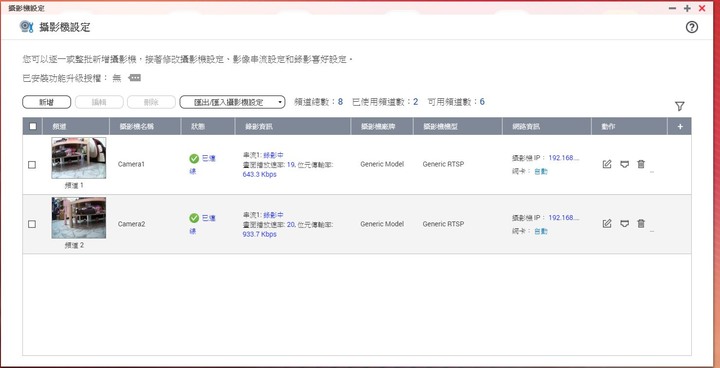Image resolution: width=720 pixels, height=368 pixels.
Task: Maximize the 攝影機設定 window with plus
Action: pyautogui.click(x=687, y=8)
